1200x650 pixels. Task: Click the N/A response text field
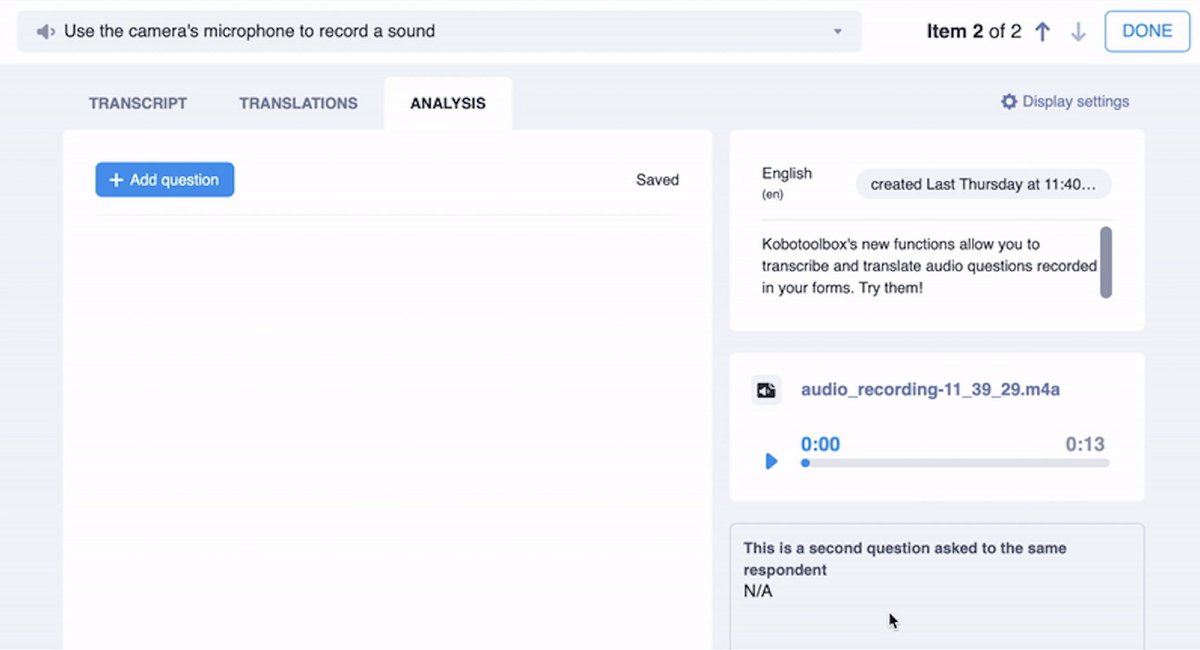756,591
